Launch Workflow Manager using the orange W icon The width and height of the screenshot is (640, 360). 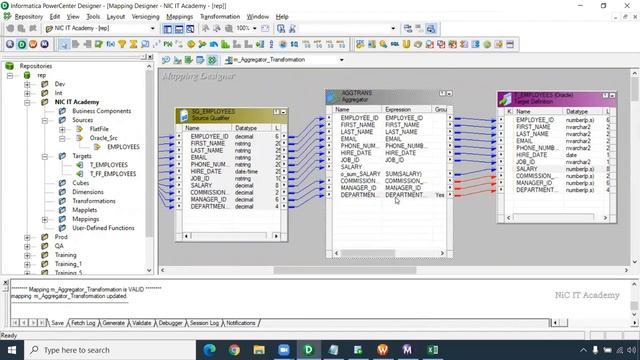[x=33, y=44]
